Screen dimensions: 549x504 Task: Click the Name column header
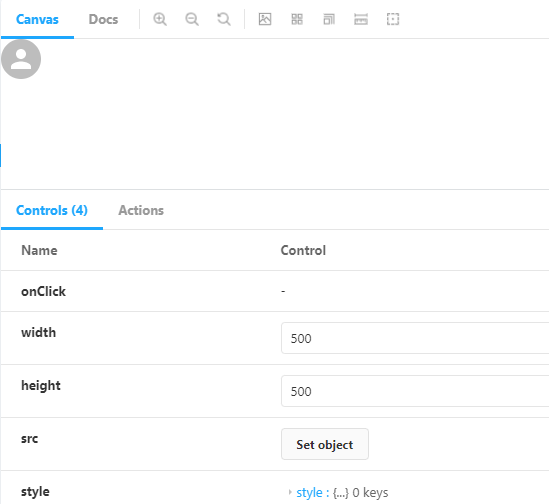[39, 250]
